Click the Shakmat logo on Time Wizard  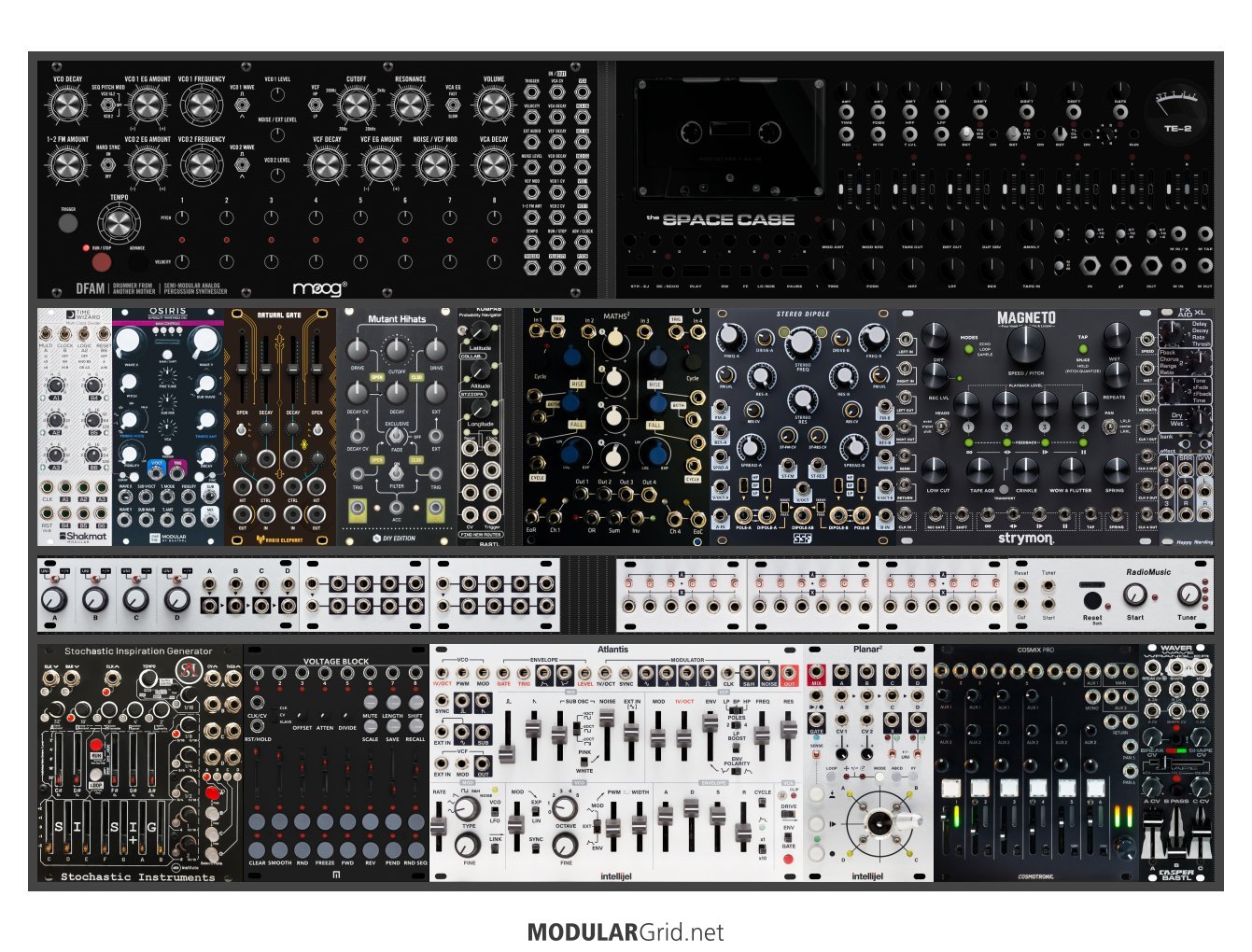pyautogui.click(x=83, y=537)
